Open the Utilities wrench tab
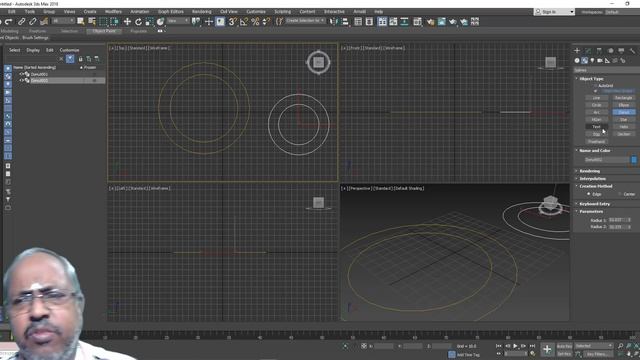The width and height of the screenshot is (640, 360). [x=632, y=51]
